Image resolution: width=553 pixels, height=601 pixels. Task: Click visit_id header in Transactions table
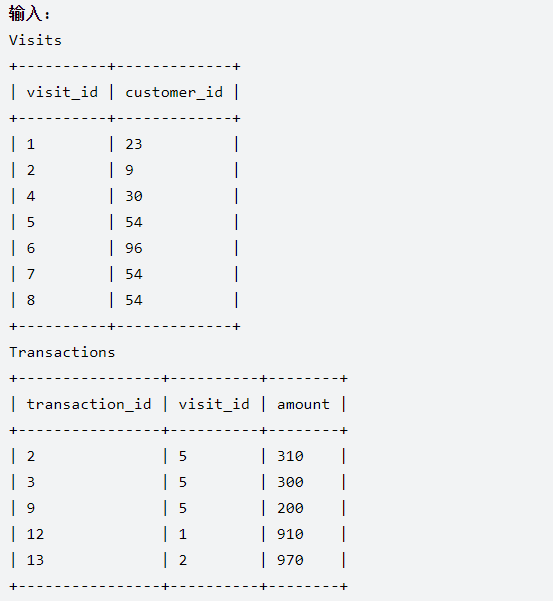(x=214, y=404)
